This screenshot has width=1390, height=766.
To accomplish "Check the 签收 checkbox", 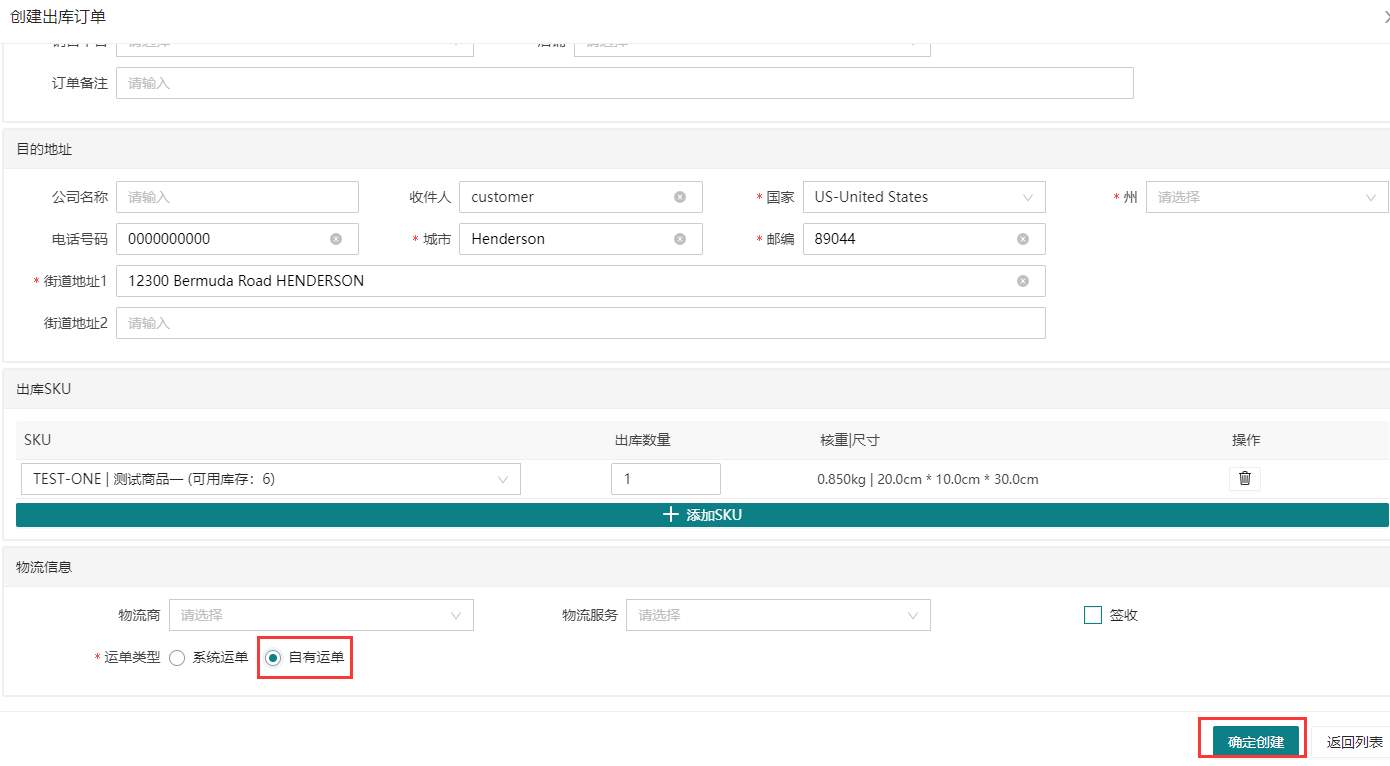I will point(1093,615).
